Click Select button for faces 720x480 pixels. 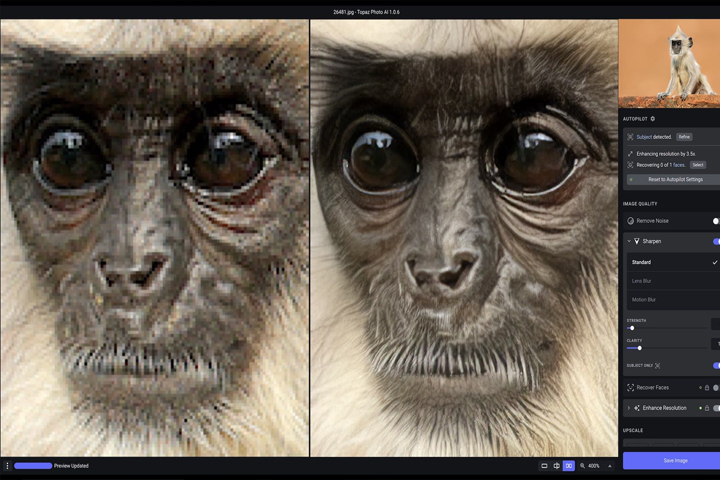pos(698,165)
